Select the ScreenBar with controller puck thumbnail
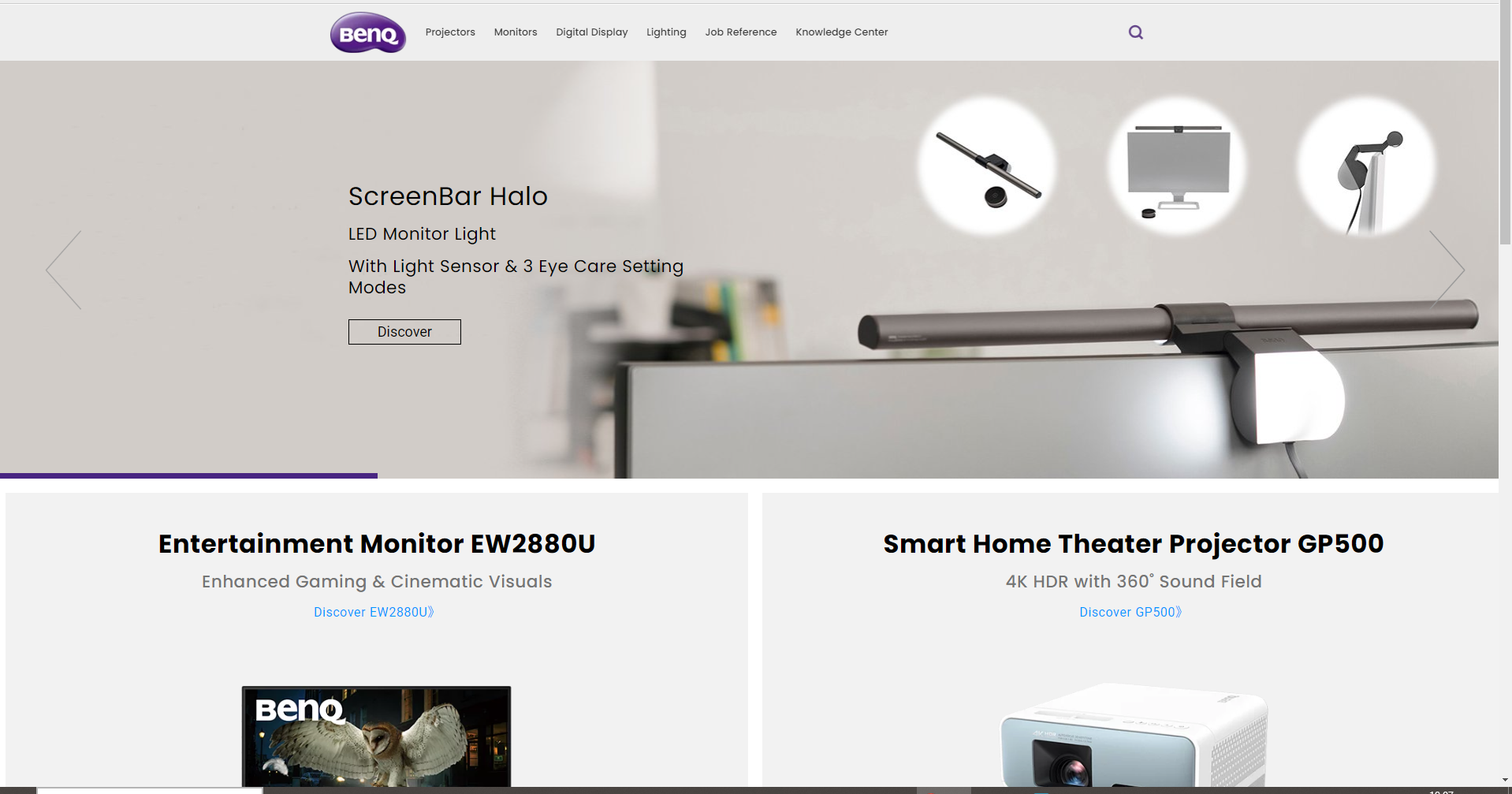Image resolution: width=1512 pixels, height=794 pixels. coord(988,166)
